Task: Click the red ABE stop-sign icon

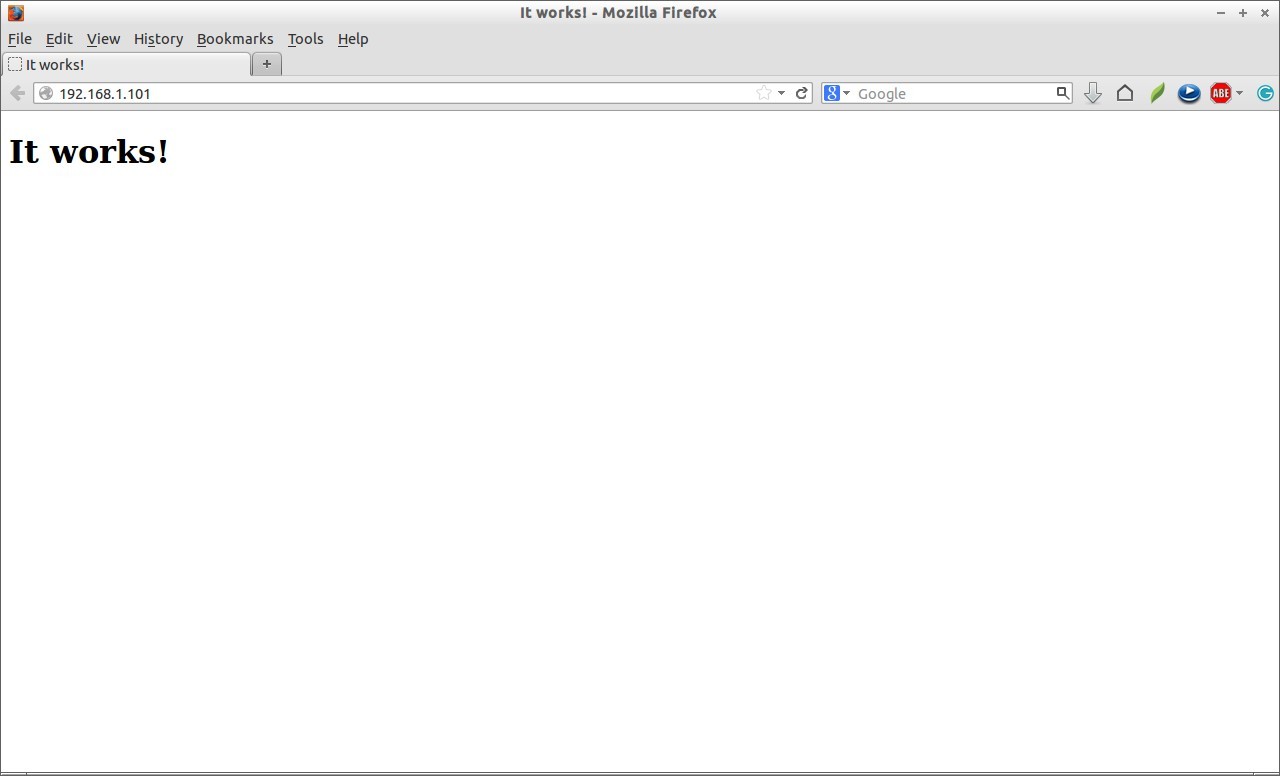Action: [x=1220, y=93]
